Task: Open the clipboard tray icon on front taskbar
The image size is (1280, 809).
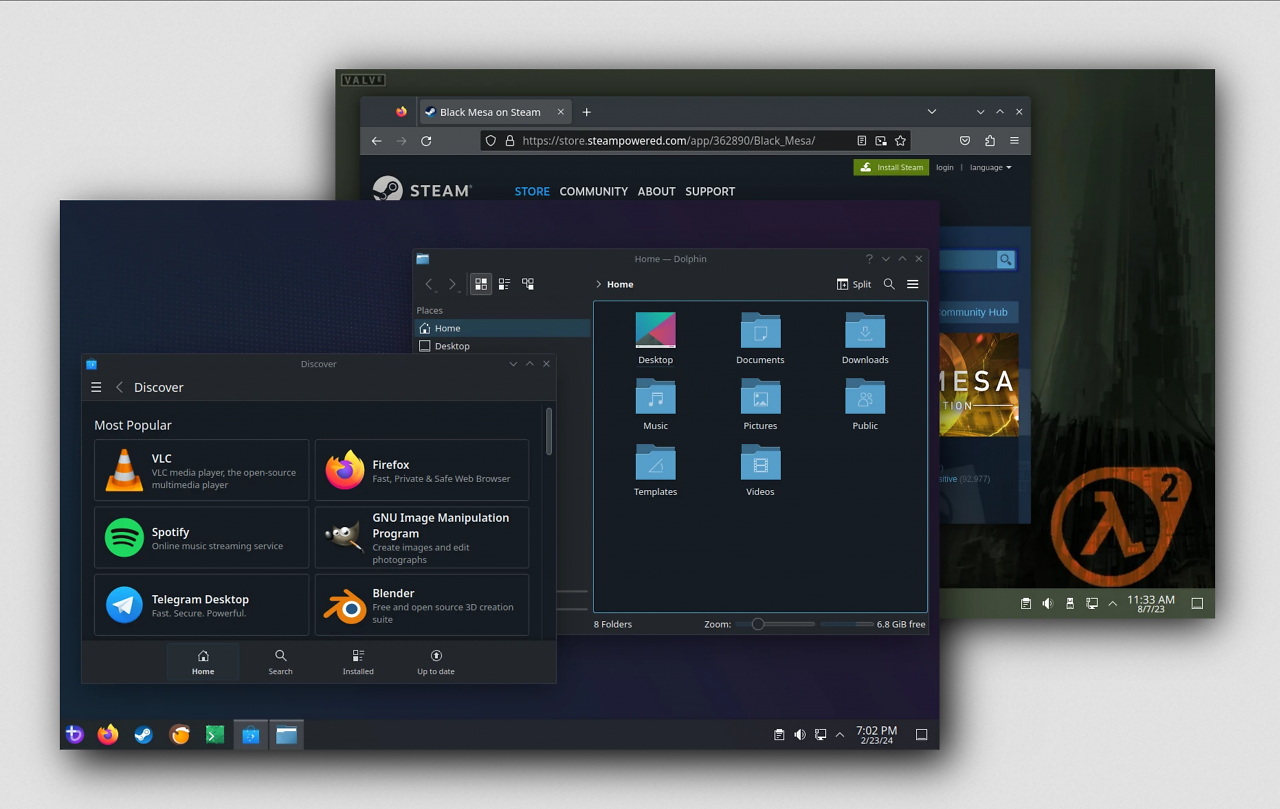Action: coord(779,735)
